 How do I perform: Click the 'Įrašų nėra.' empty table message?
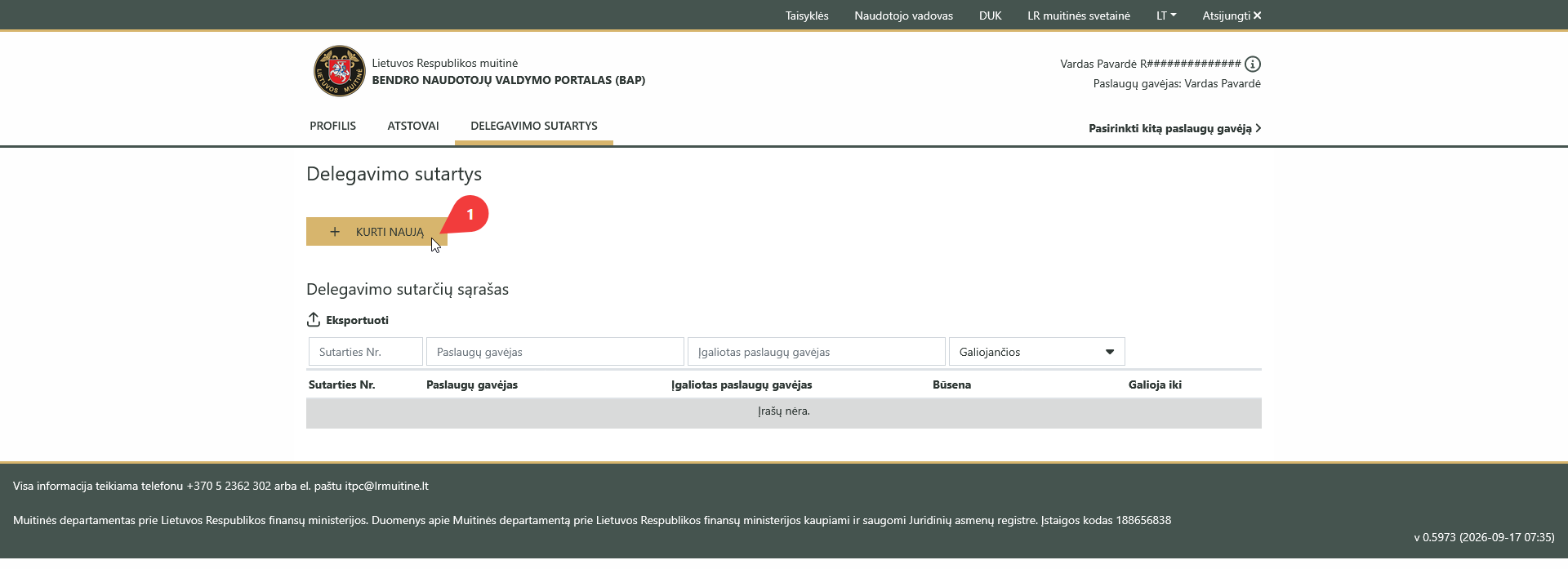(784, 411)
